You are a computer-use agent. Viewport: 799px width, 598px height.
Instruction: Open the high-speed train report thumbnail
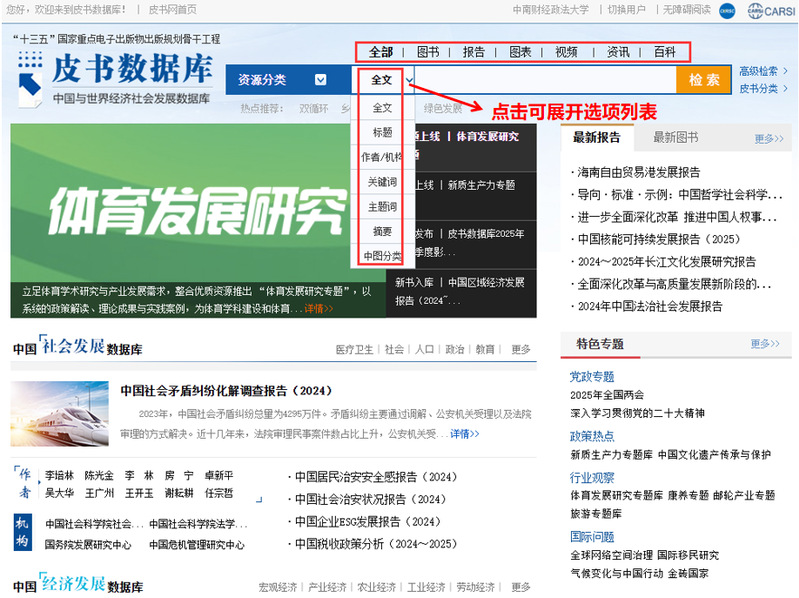[x=59, y=413]
